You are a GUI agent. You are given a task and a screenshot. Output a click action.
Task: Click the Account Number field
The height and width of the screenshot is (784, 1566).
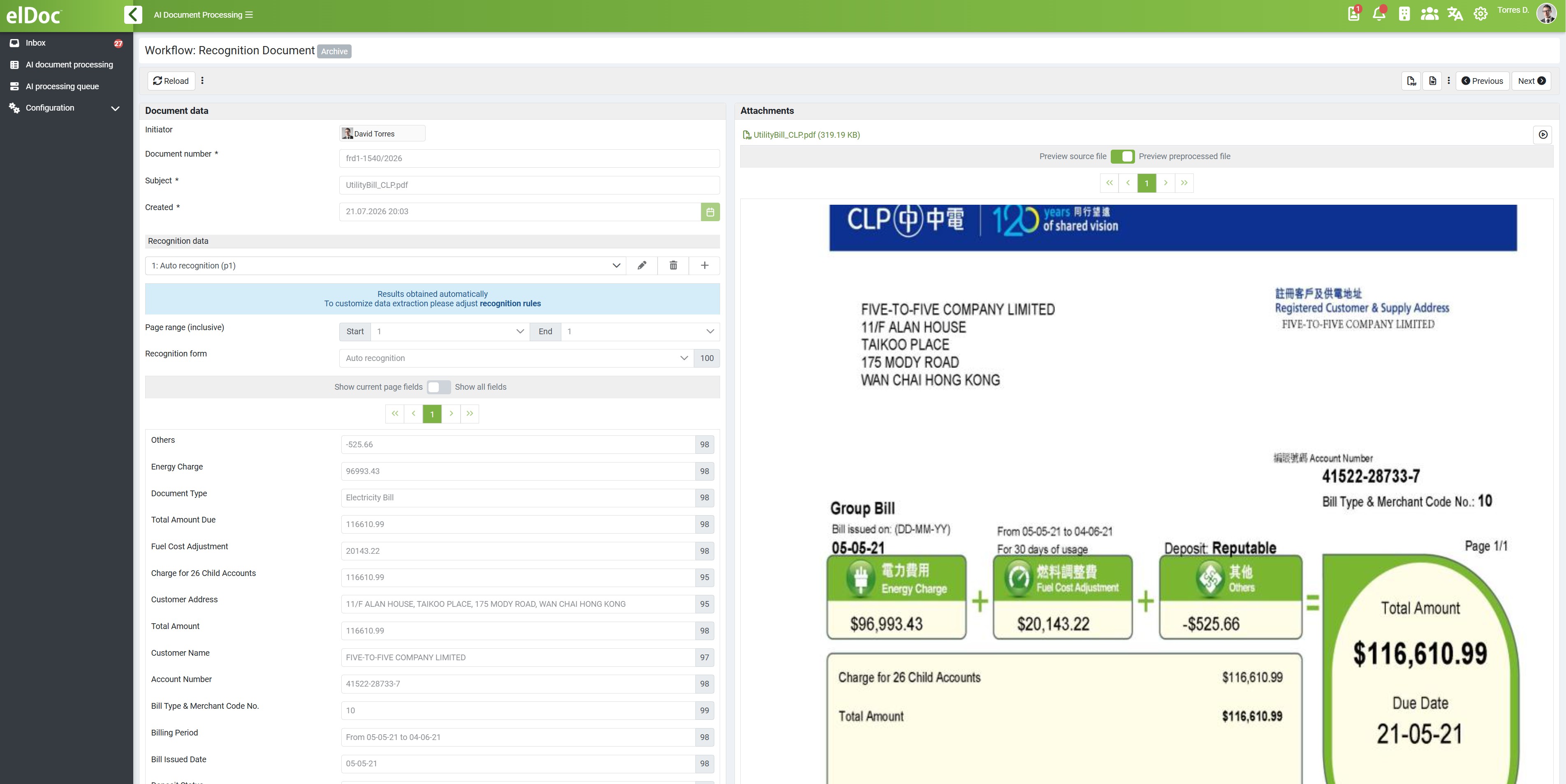(518, 684)
